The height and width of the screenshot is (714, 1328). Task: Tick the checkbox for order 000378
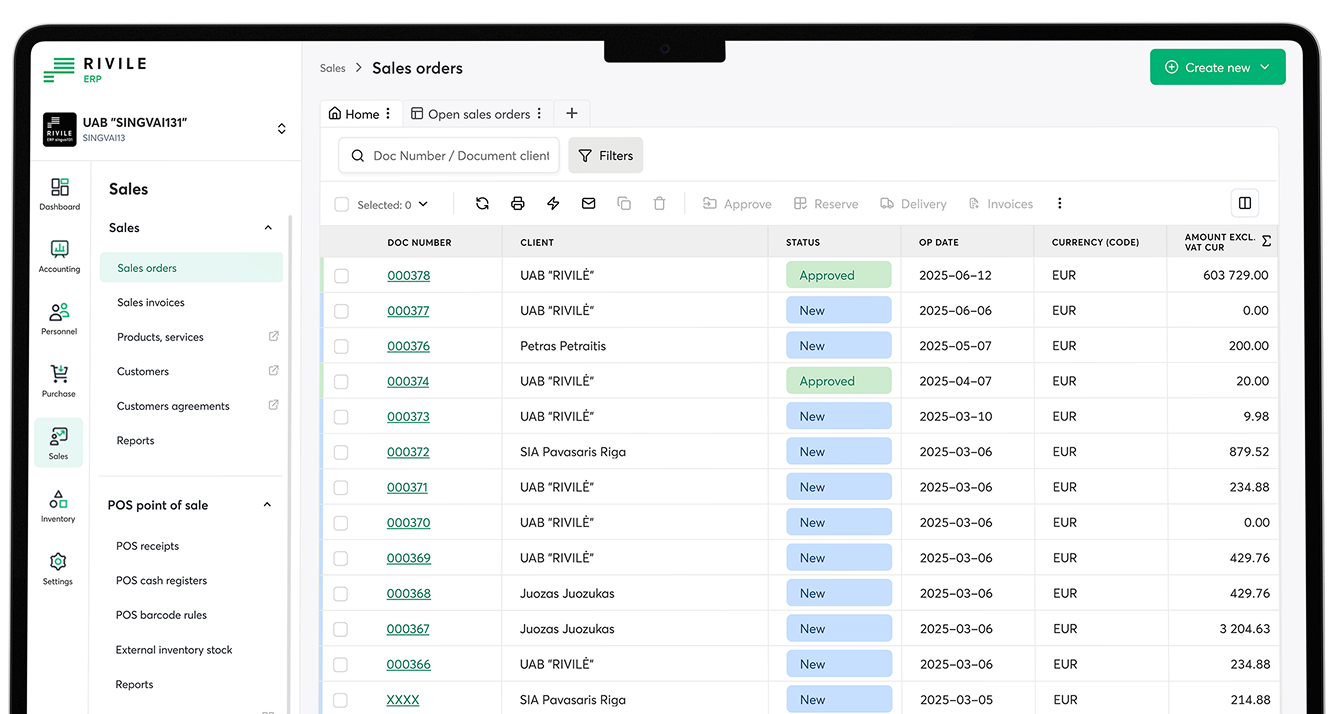(x=341, y=276)
